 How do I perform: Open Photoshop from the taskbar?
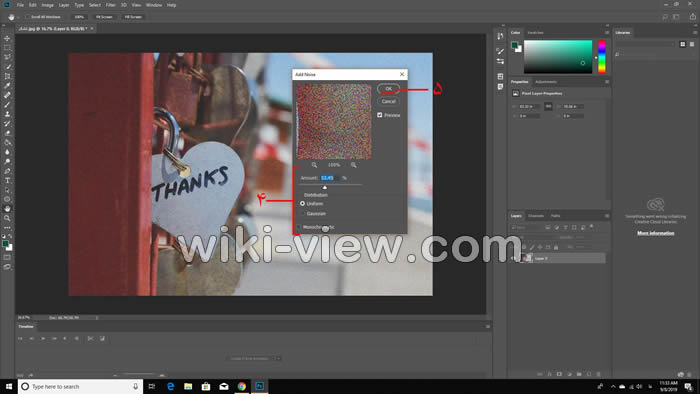pyautogui.click(x=259, y=386)
